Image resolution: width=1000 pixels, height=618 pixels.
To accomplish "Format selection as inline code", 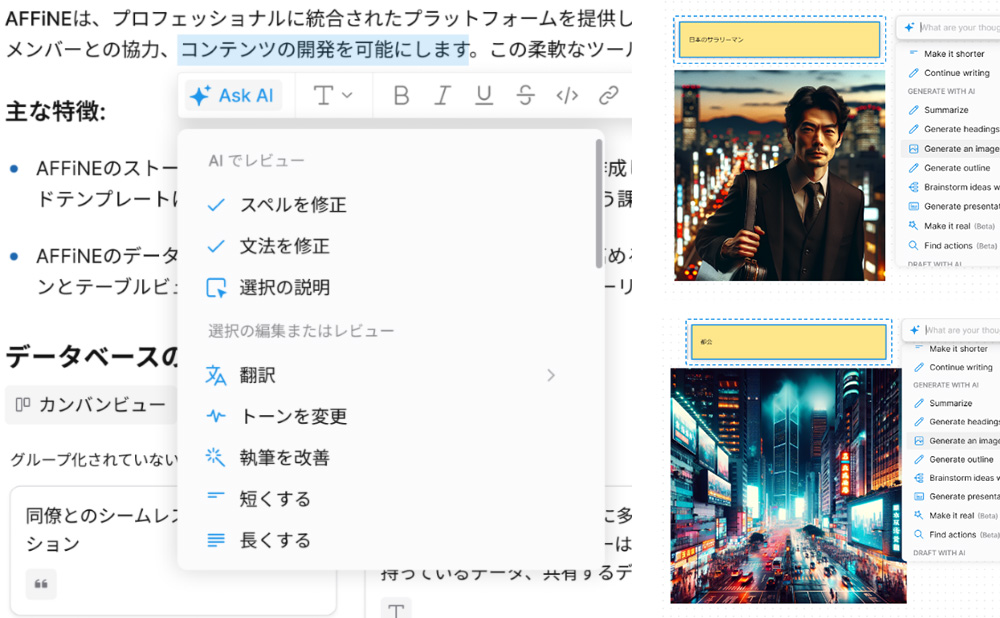I will 567,96.
